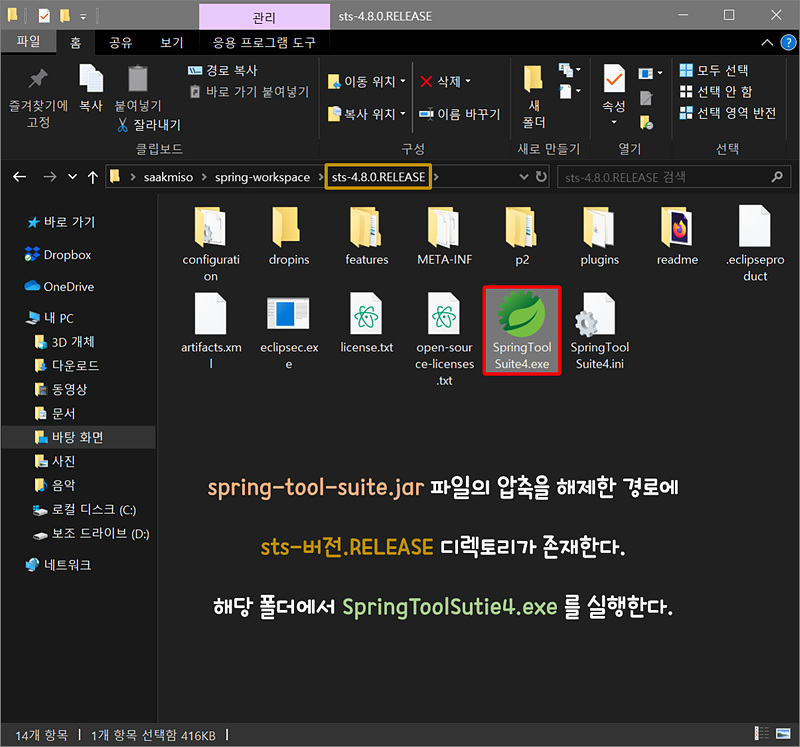This screenshot has height=747, width=800.
Task: Open 삭제 (Delete) dropdown
Action: coord(445,82)
